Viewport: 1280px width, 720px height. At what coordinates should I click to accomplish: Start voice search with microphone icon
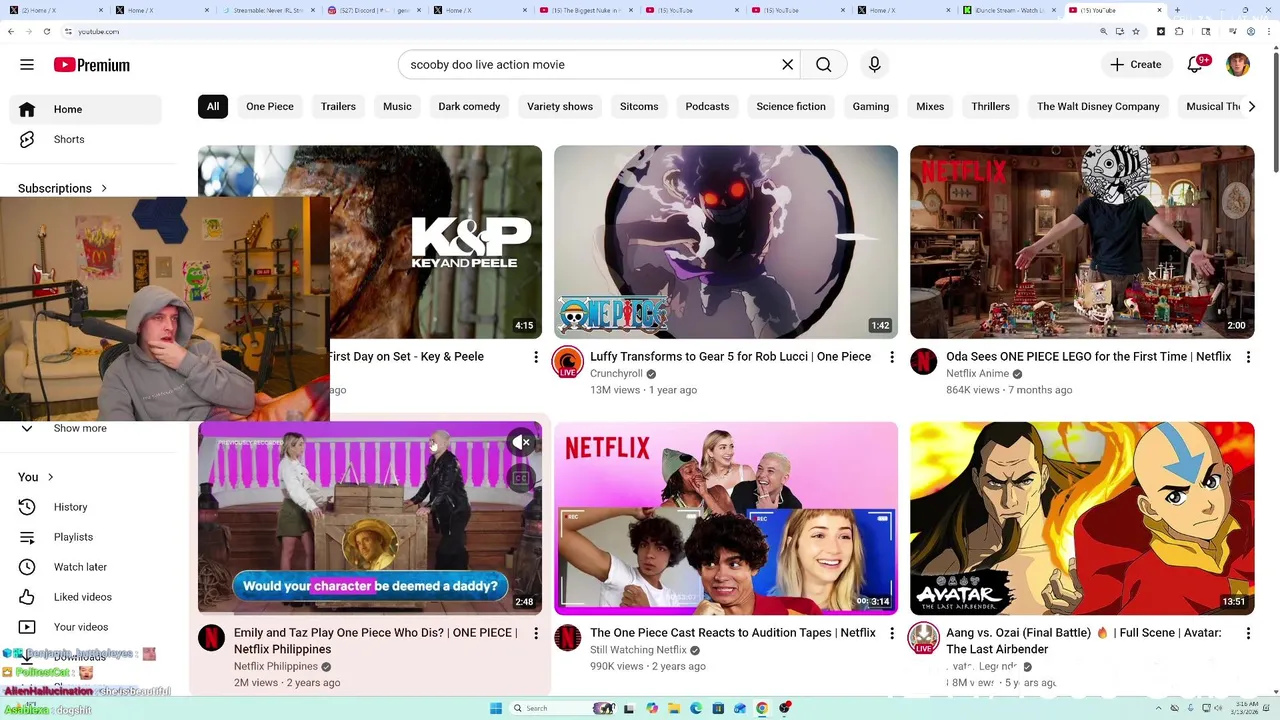[x=875, y=65]
